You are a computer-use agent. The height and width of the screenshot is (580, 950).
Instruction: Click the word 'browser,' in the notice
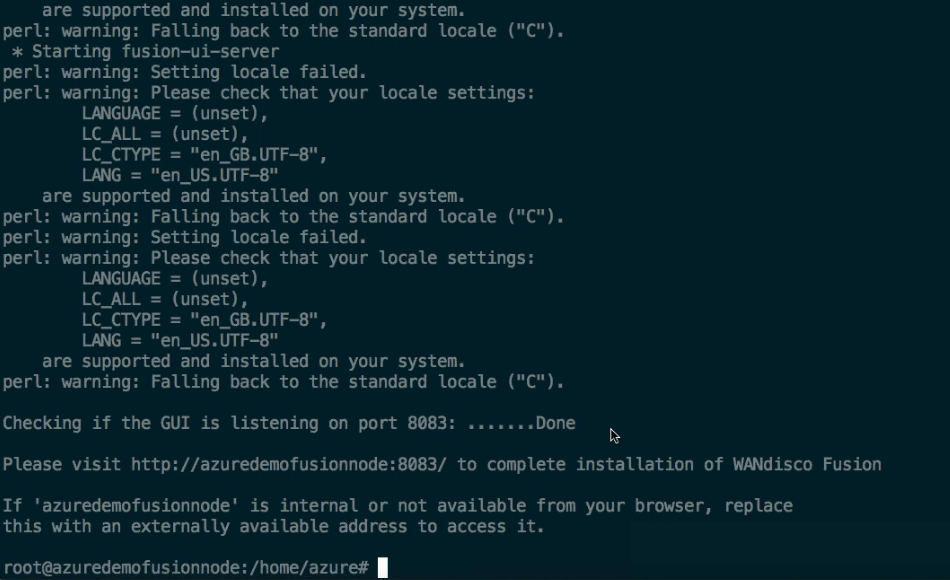[674, 505]
